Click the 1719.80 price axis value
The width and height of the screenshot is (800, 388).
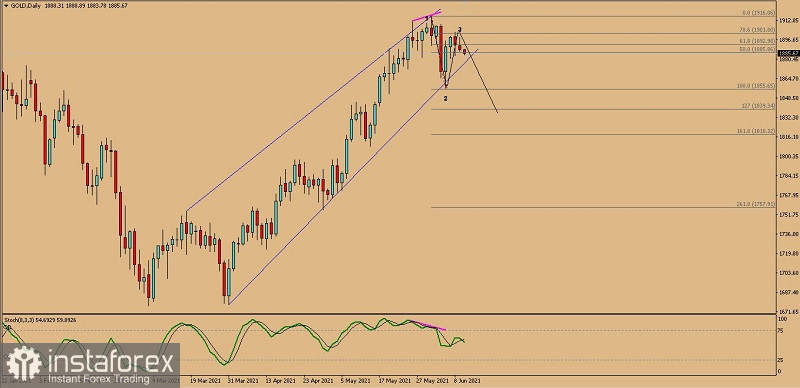point(788,254)
